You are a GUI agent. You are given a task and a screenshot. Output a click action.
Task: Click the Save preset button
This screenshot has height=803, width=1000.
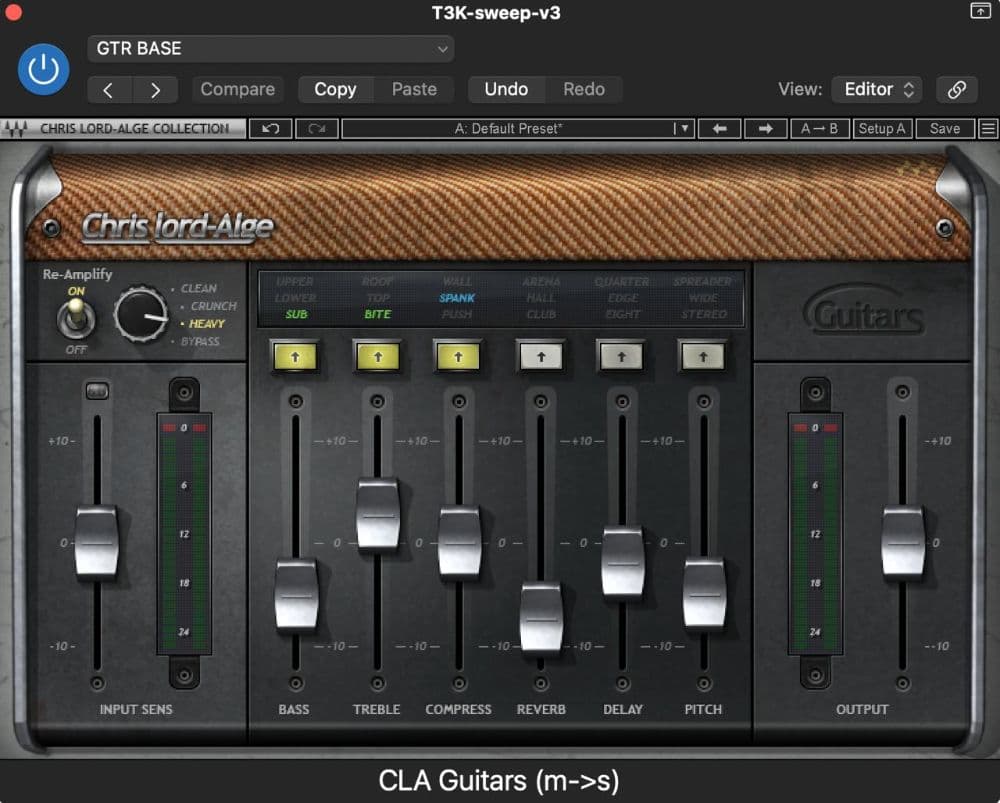(x=945, y=129)
